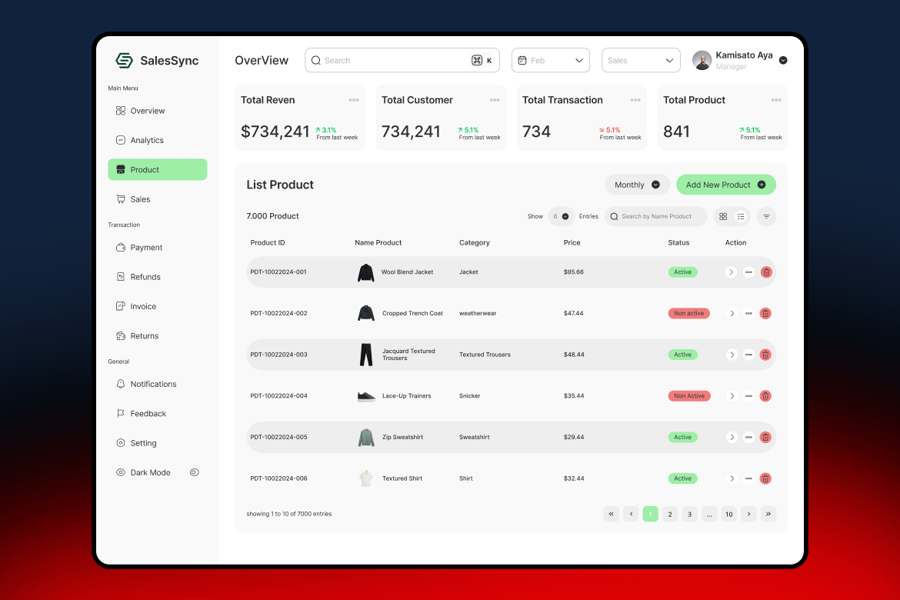The image size is (900, 600).
Task: Click the Add New Product button
Action: click(726, 185)
